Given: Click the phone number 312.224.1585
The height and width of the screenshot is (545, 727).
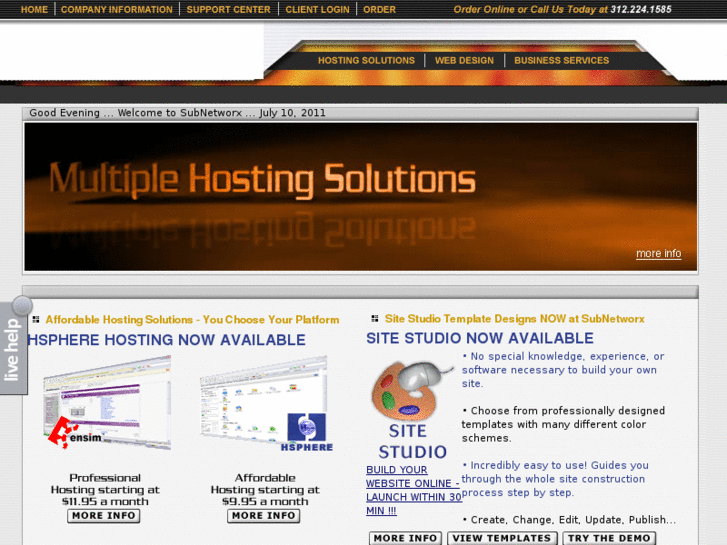Looking at the screenshot, I should (641, 9).
